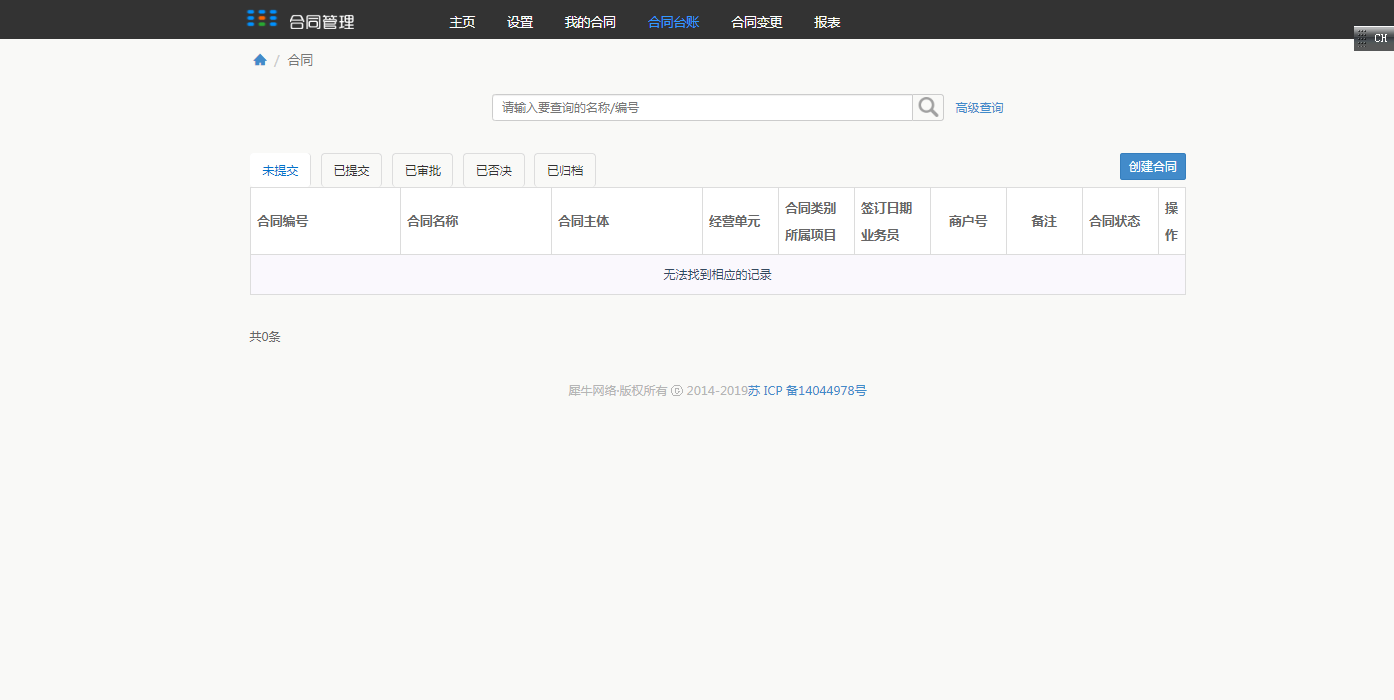The width and height of the screenshot is (1394, 700).
Task: Click the 合同状态 column header
Action: point(1120,221)
